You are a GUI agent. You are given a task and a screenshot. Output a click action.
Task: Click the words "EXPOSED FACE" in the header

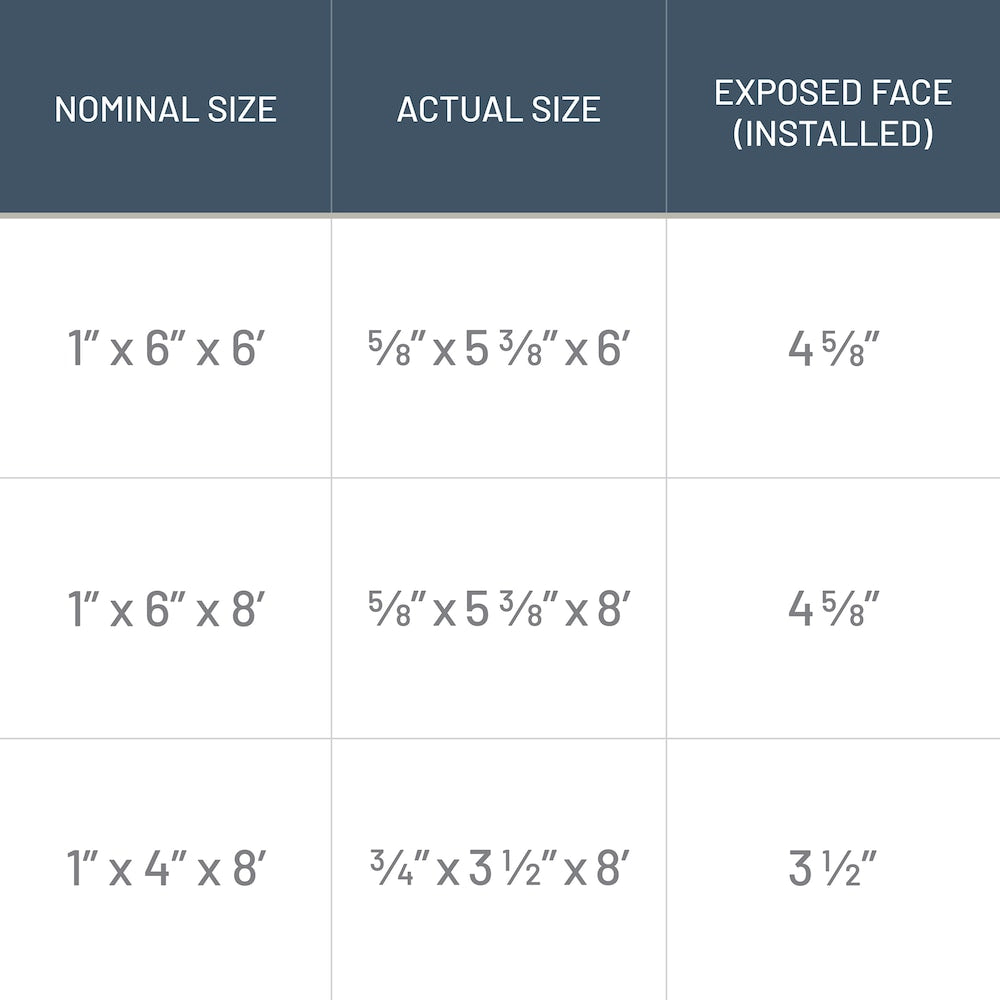(832, 92)
